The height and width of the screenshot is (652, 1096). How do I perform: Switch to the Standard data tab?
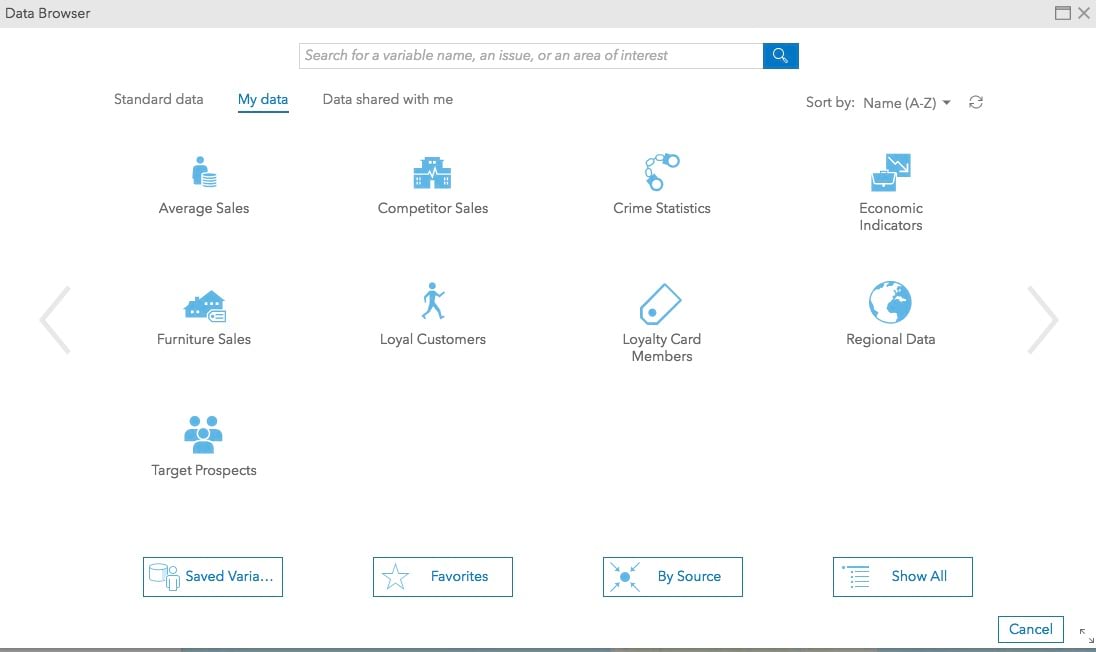[158, 99]
